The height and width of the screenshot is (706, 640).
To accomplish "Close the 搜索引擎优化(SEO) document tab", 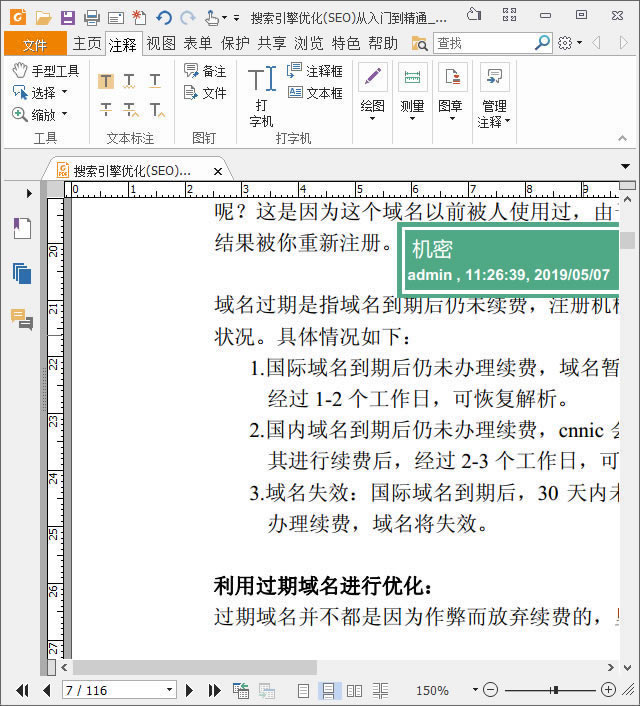I will point(218,172).
